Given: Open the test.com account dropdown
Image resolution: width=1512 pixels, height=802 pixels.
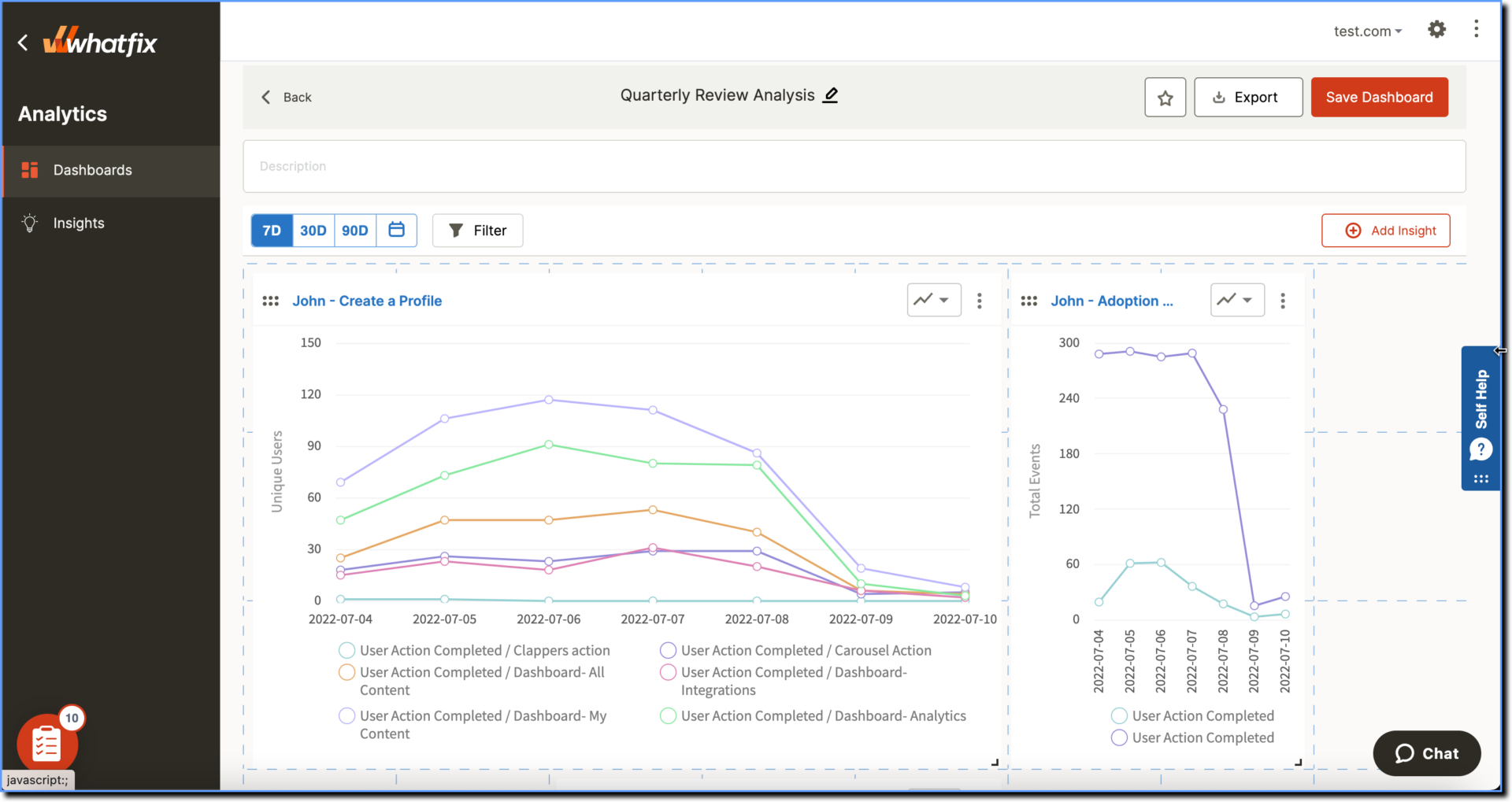Looking at the screenshot, I should [x=1367, y=31].
